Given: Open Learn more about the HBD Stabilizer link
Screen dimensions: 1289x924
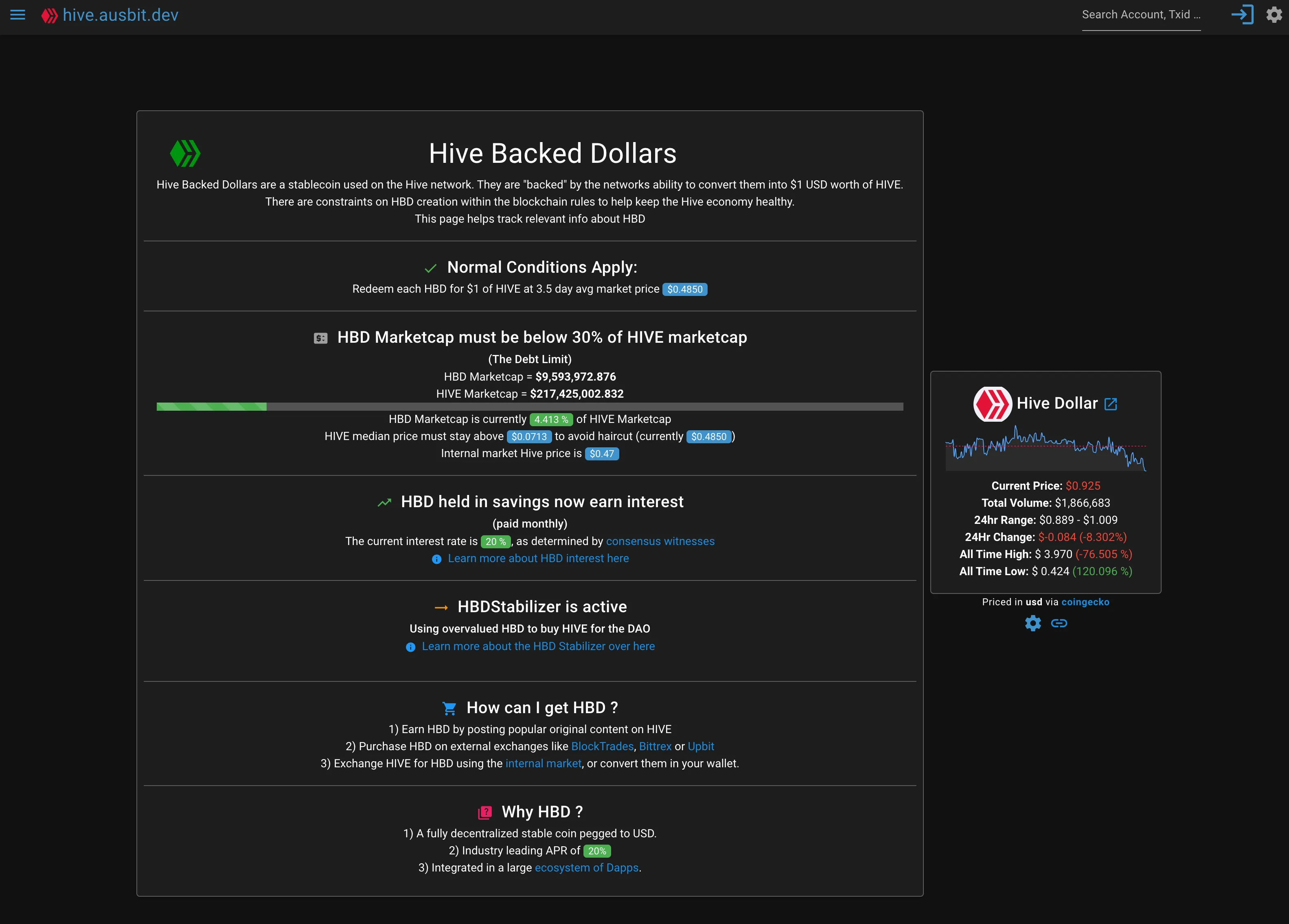Looking at the screenshot, I should (538, 646).
